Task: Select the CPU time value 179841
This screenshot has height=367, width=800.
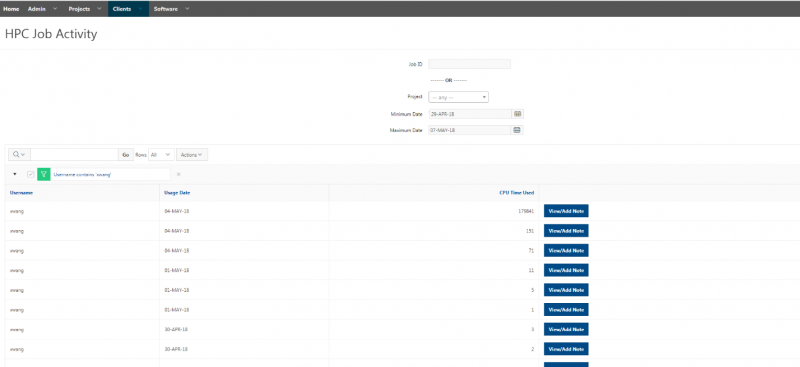Action: [x=525, y=211]
